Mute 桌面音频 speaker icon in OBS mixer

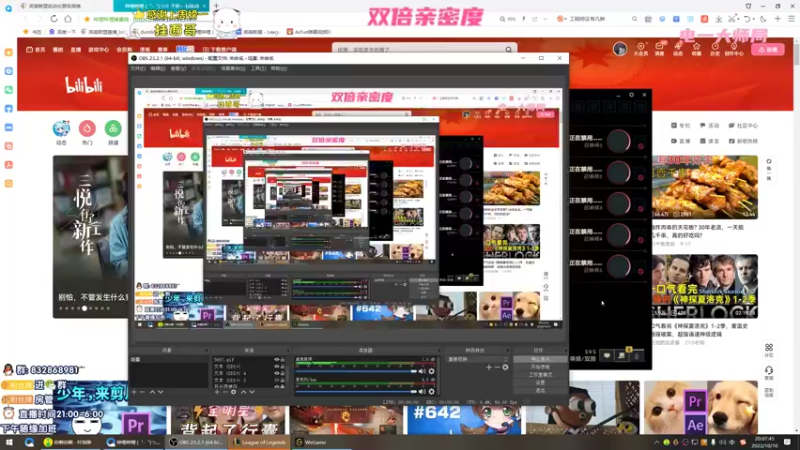(422, 371)
